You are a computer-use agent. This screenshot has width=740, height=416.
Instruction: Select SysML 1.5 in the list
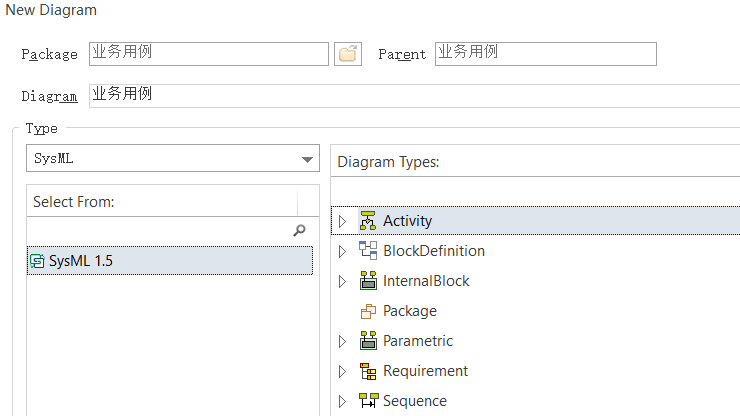click(170, 261)
